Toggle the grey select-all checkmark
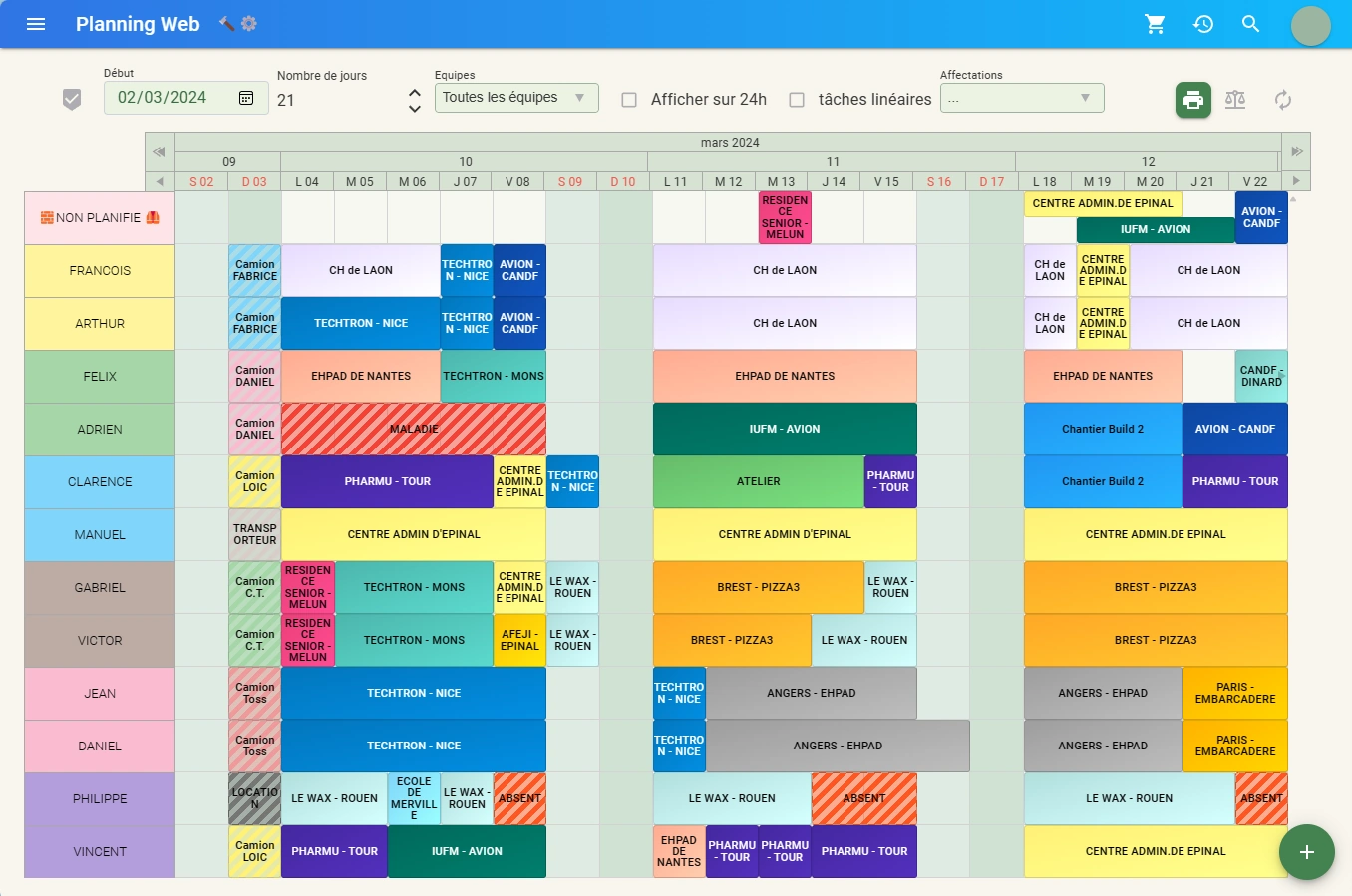1352x896 pixels. tap(72, 99)
